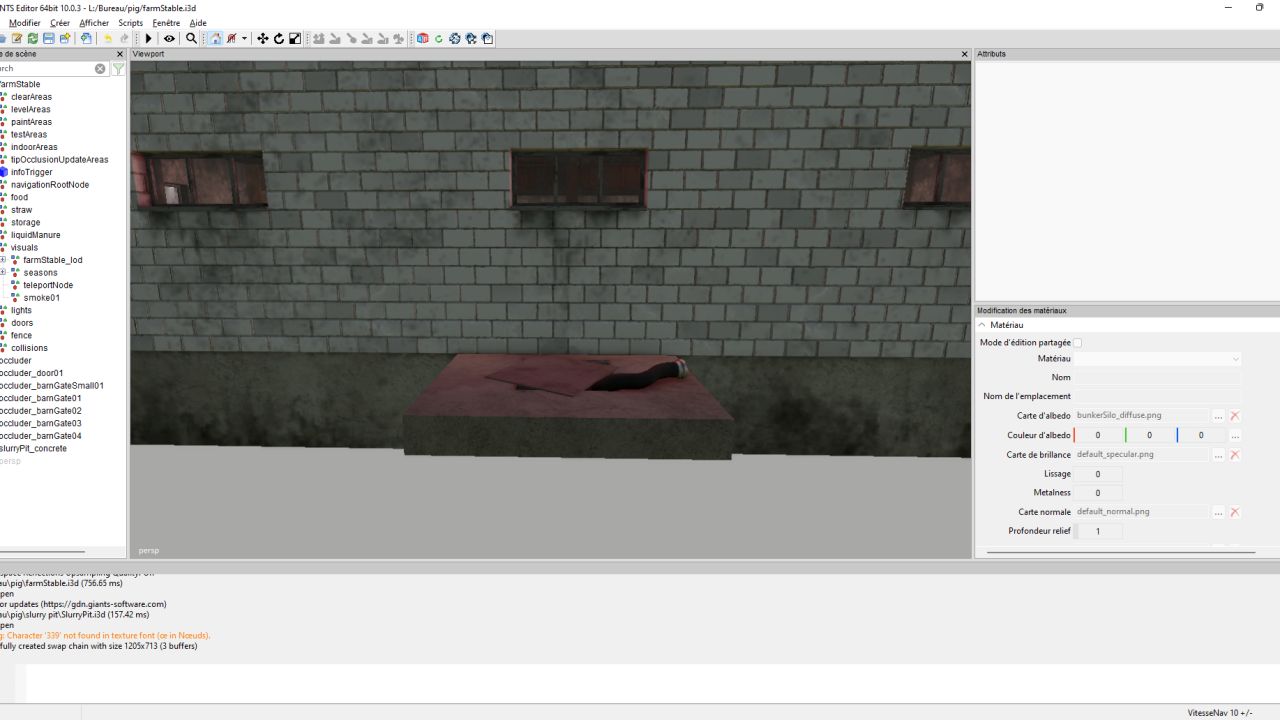This screenshot has height=720, width=1280.
Task: Expand the farmStable_lod node
Action: (2, 260)
